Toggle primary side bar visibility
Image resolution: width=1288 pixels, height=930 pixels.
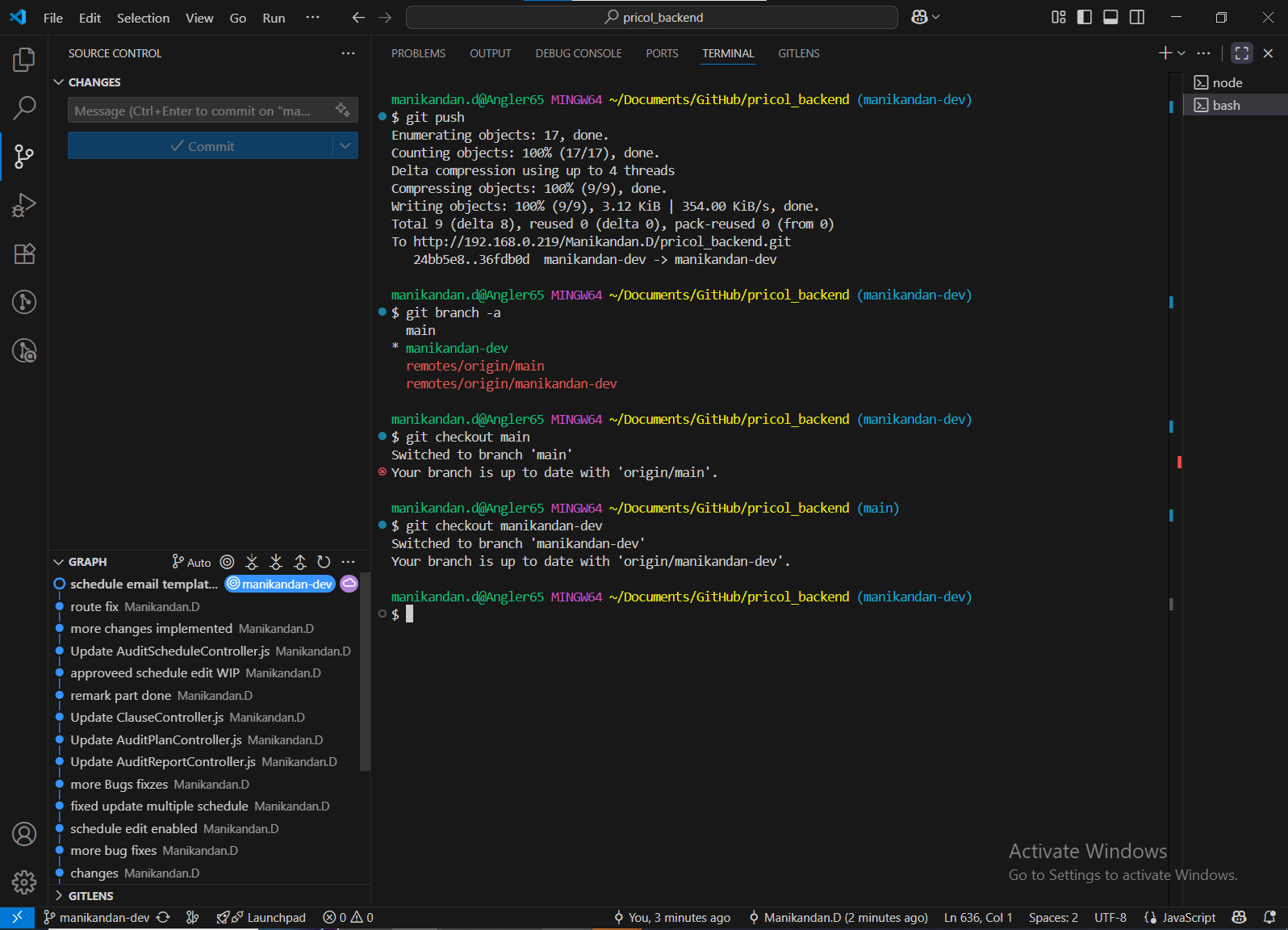(x=1084, y=17)
